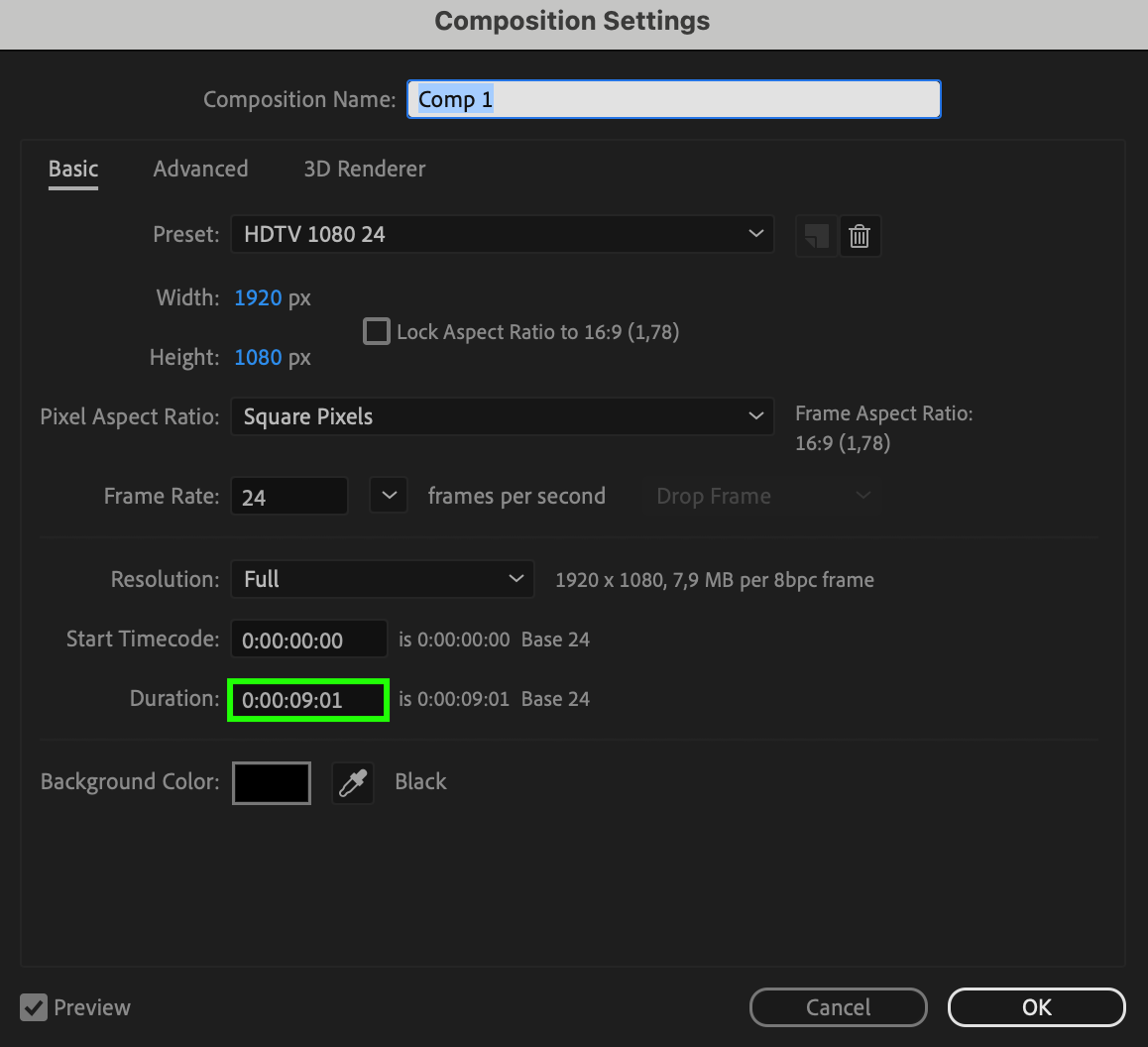This screenshot has height=1047, width=1148.
Task: Switch to the Advanced tab
Action: [x=200, y=169]
